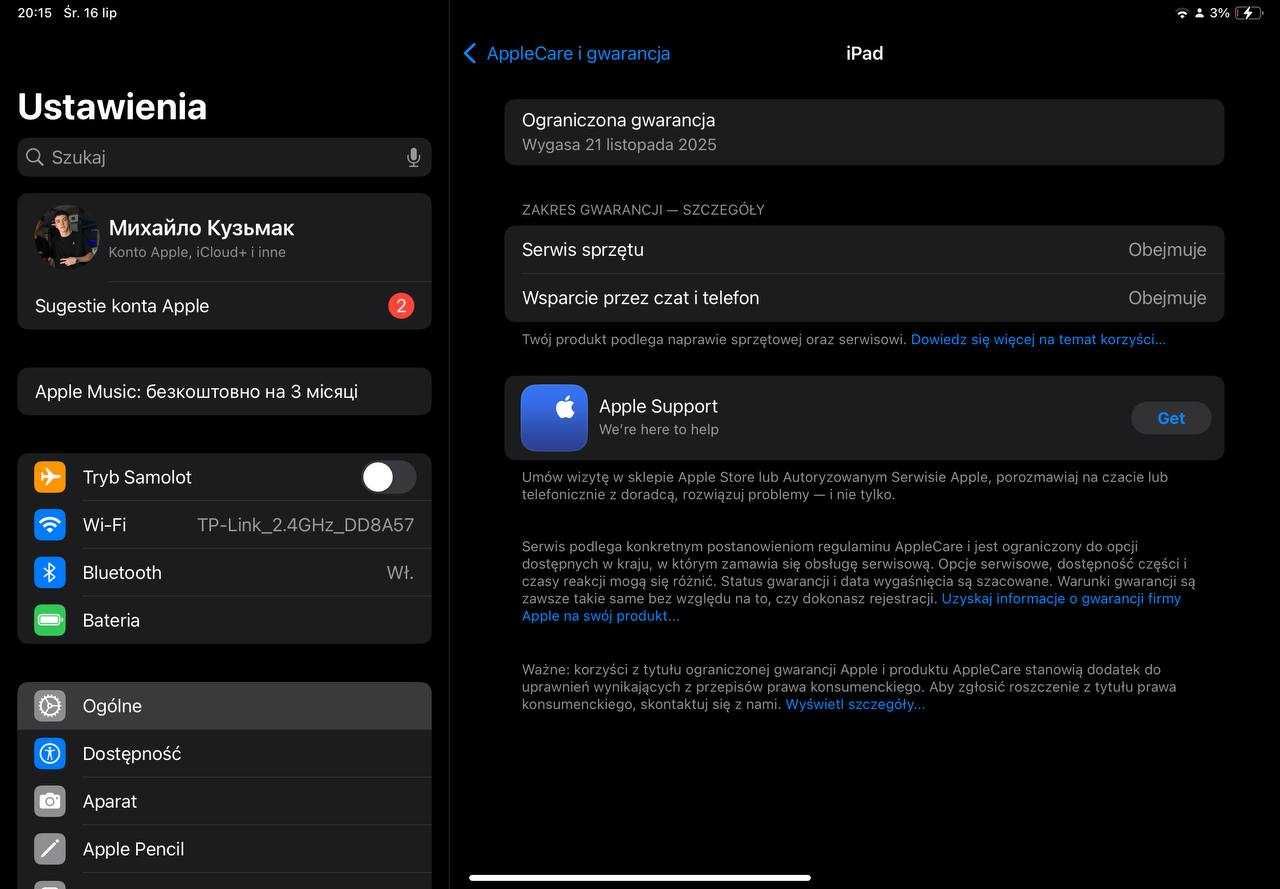Focus the Szukaj search field
The height and width of the screenshot is (889, 1280).
[x=224, y=157]
